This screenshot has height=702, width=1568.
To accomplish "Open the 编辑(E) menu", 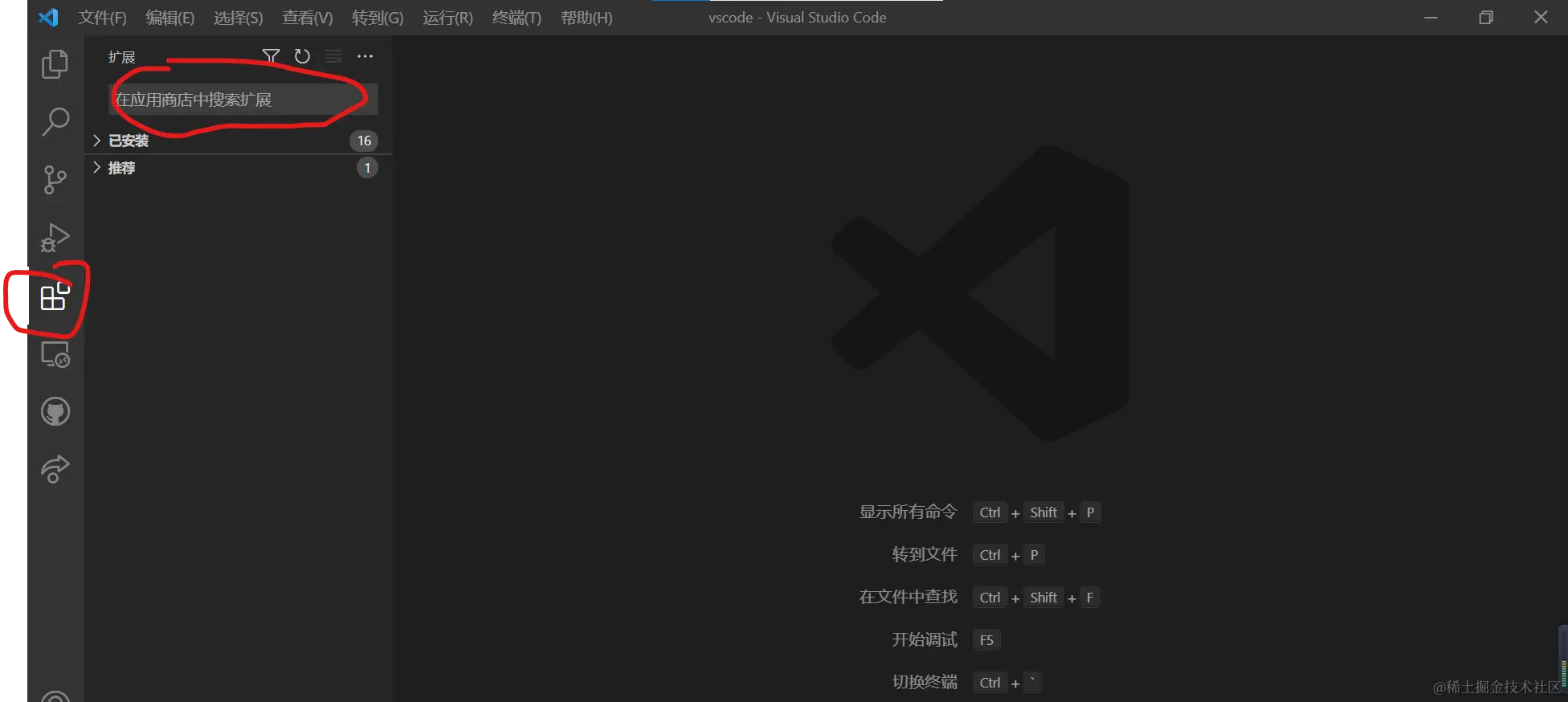I will [x=170, y=18].
